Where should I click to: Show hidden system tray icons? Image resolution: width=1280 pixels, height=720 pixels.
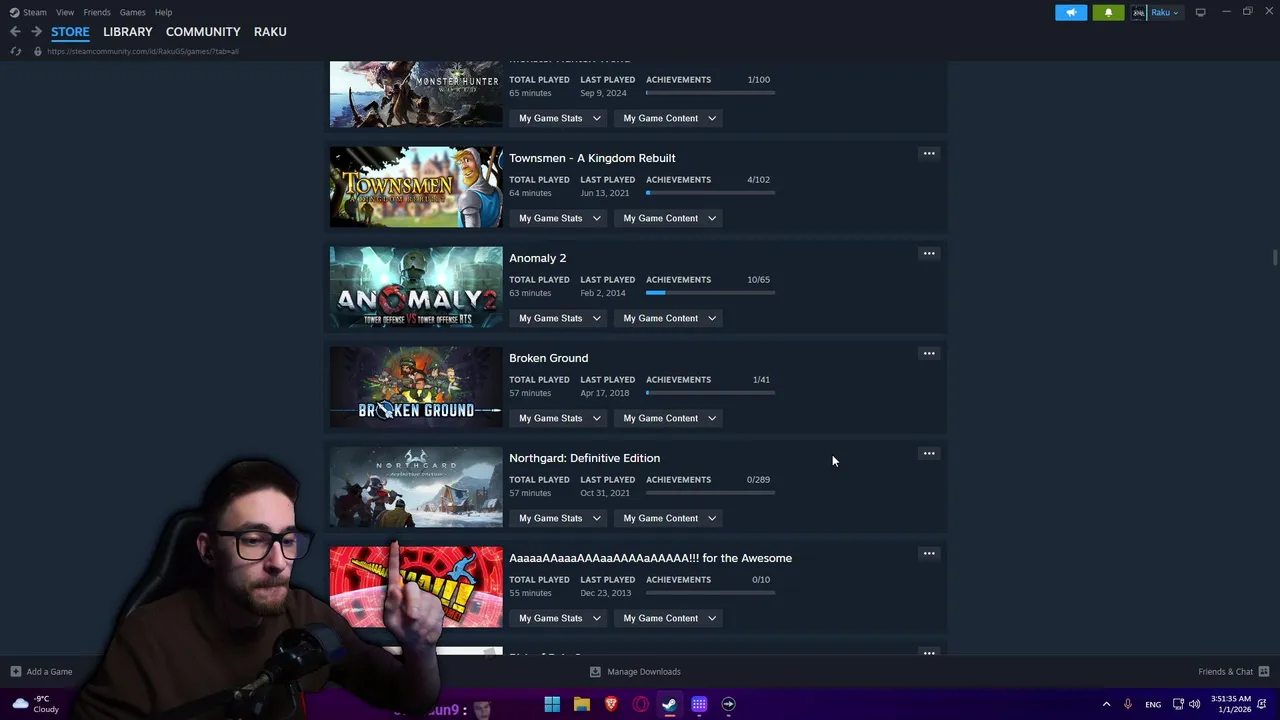(x=1106, y=704)
